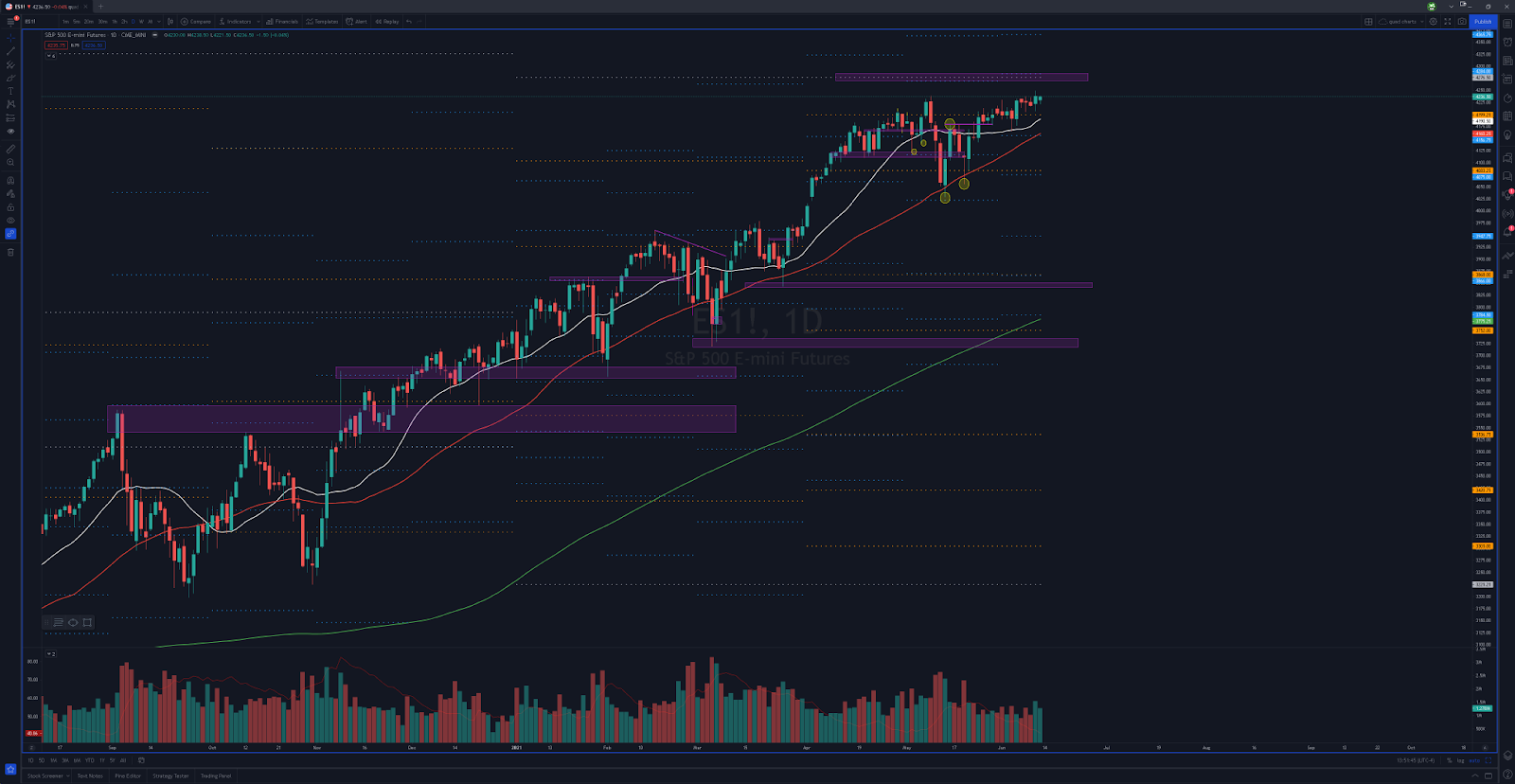Open the Financials menu
This screenshot has width=1515, height=784.
282,21
